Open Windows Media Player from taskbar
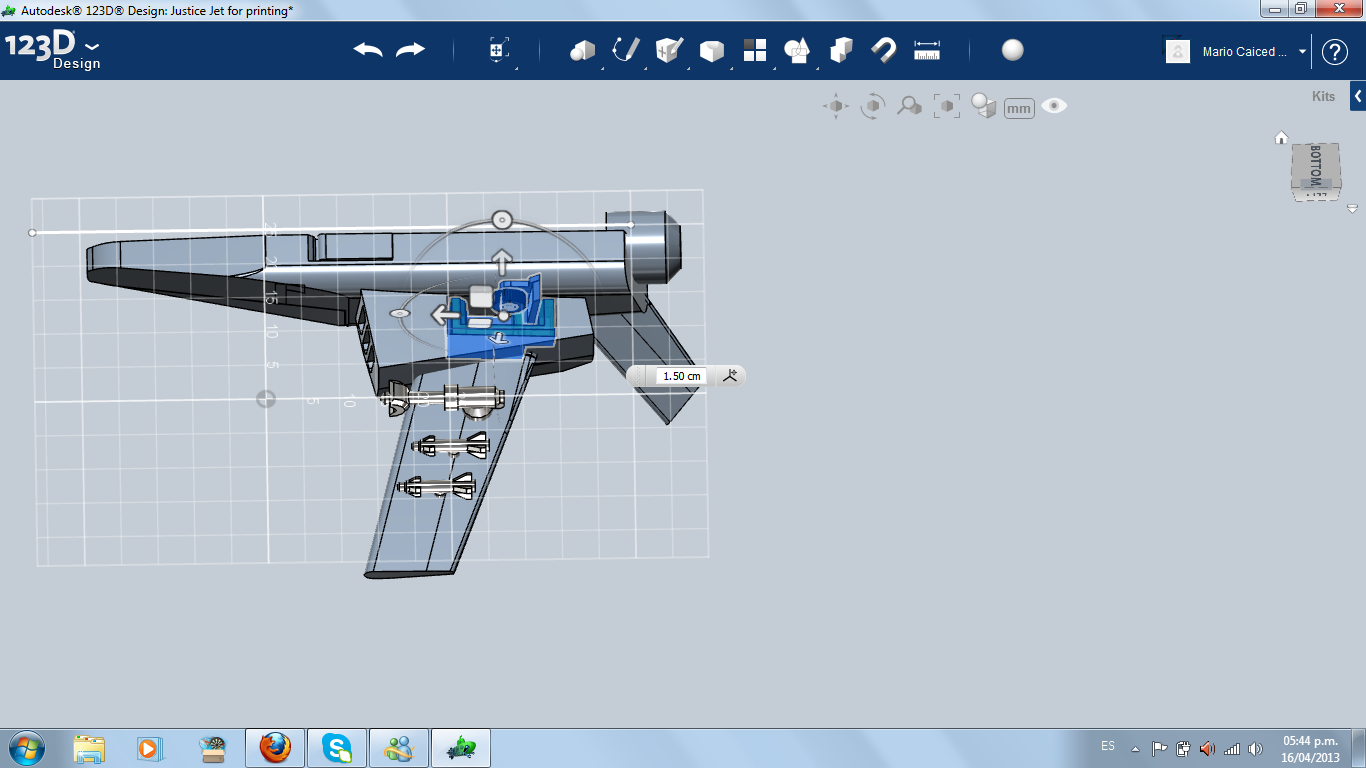The image size is (1366, 768). click(x=149, y=748)
